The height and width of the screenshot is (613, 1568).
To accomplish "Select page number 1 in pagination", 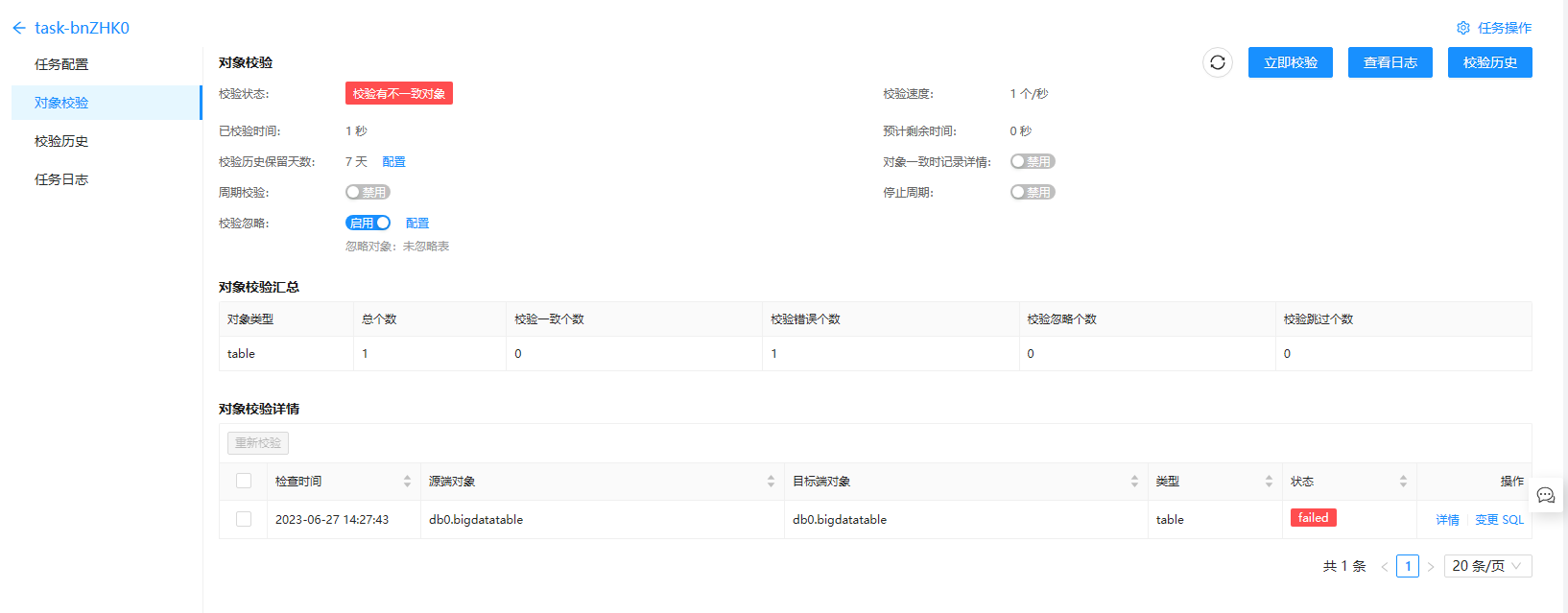I will click(1408, 566).
